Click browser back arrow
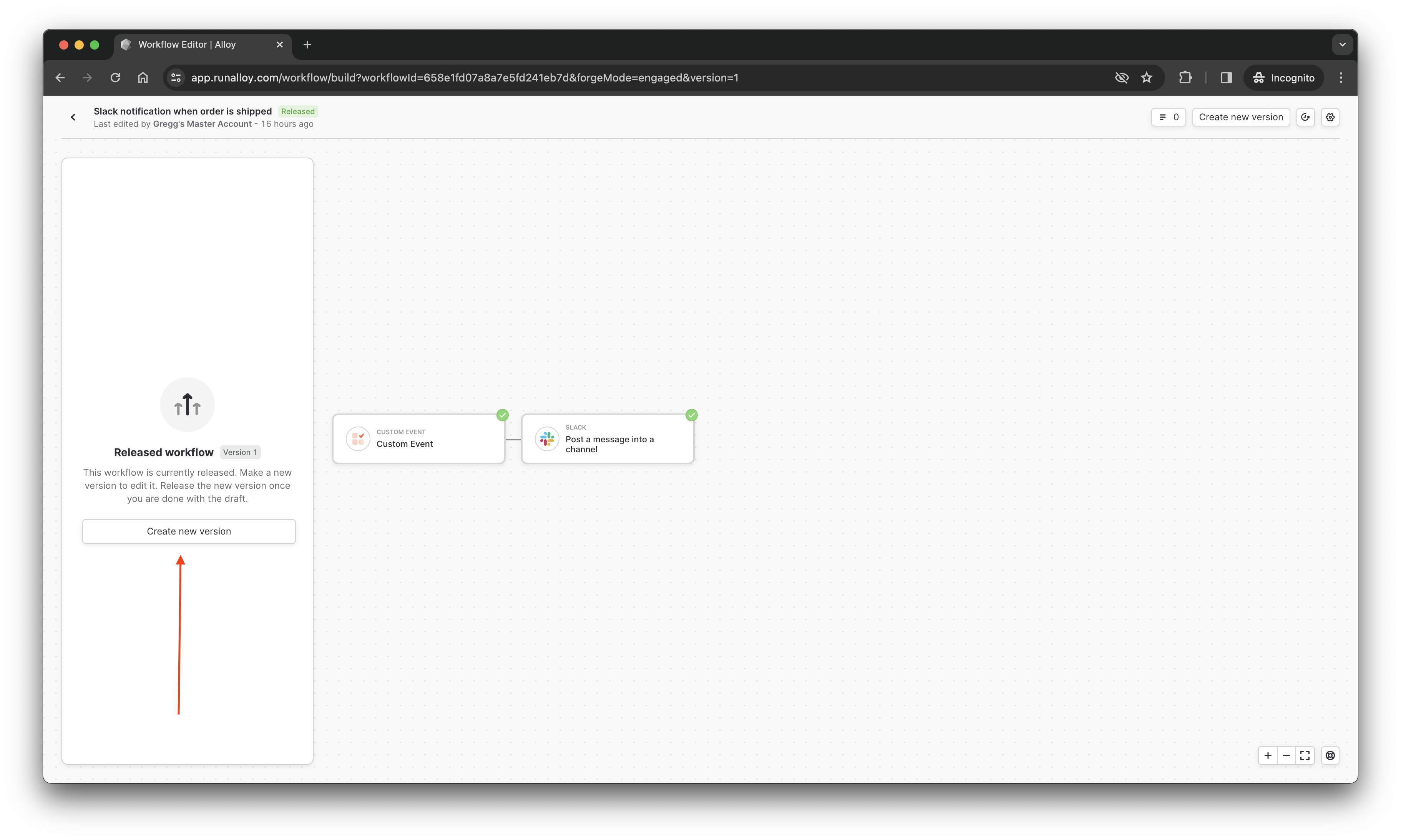Viewport: 1401px width, 840px height. pos(60,78)
